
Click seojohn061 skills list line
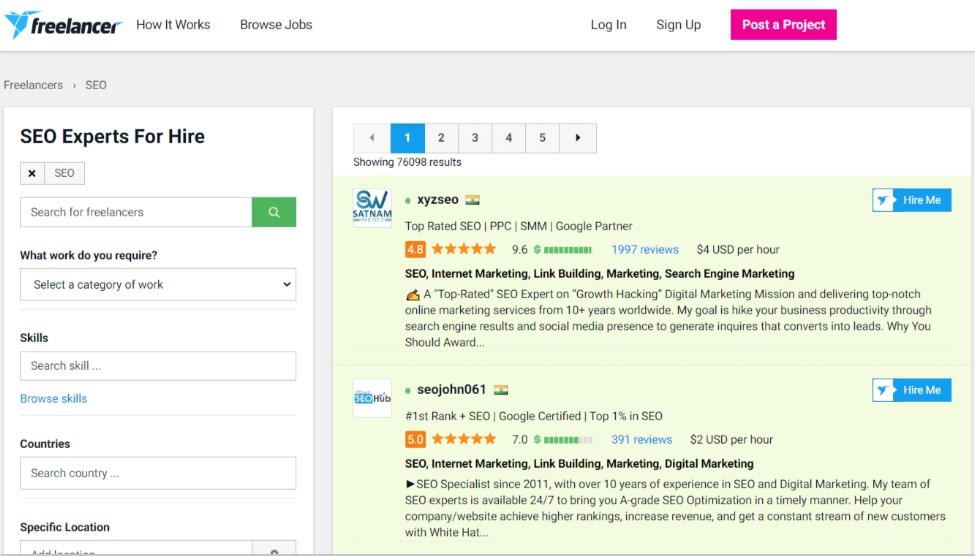tap(579, 464)
